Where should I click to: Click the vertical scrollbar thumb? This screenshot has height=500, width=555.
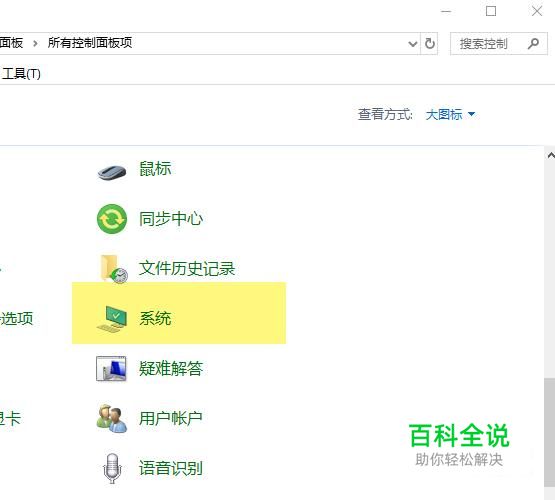click(x=550, y=432)
